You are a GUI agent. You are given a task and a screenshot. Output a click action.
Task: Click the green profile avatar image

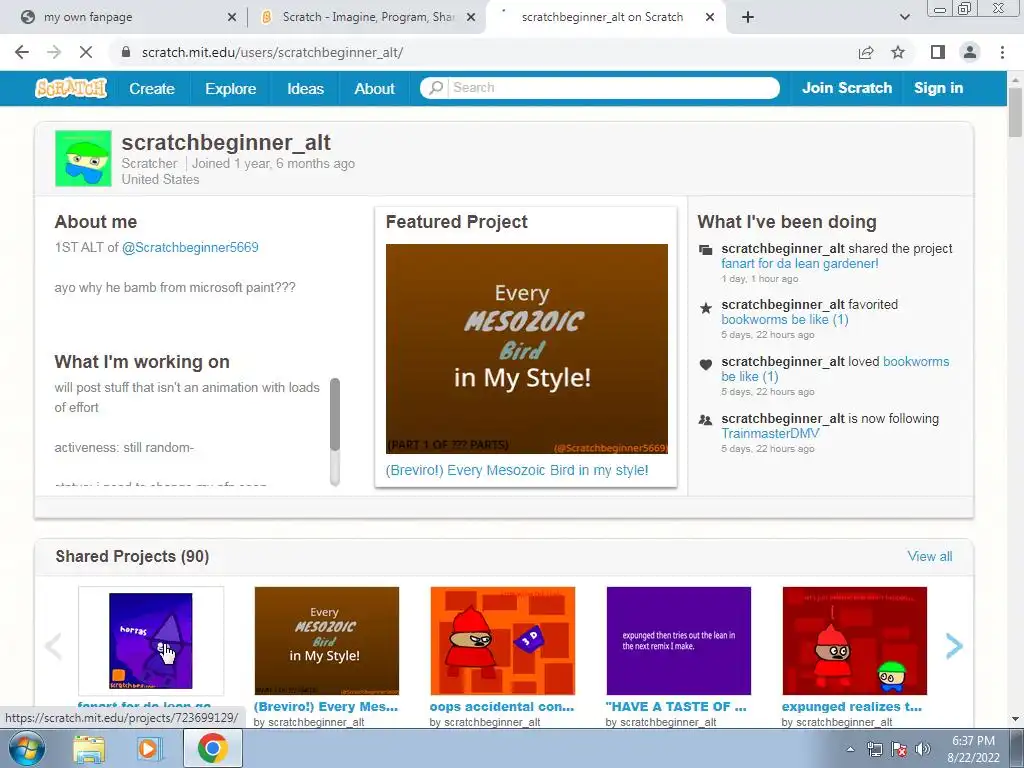click(84, 158)
